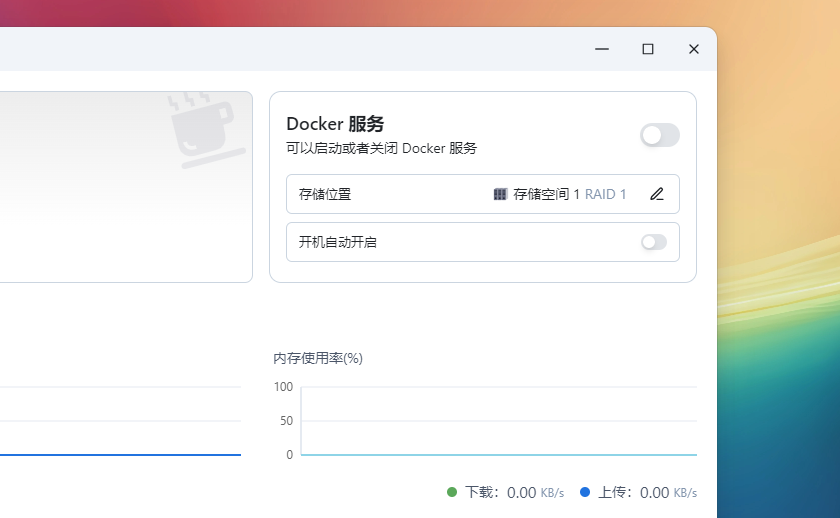The height and width of the screenshot is (518, 840).
Task: Click the RAID 1 label
Action: (605, 194)
